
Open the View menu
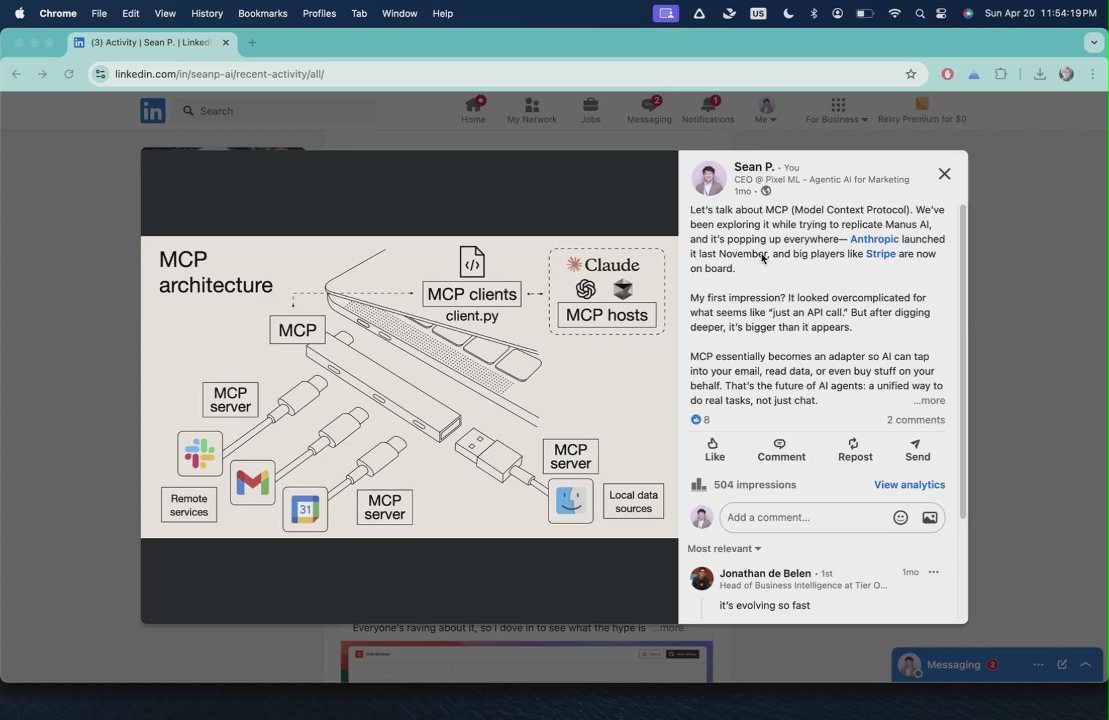click(x=165, y=13)
